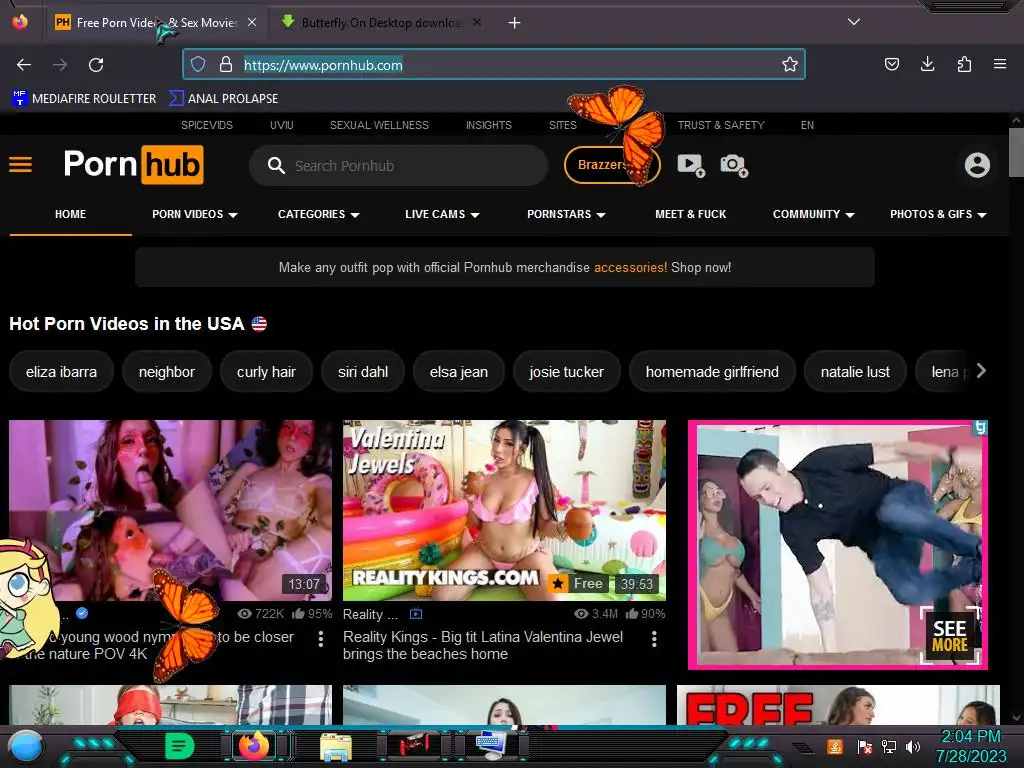Open options dots for first video

321,639
